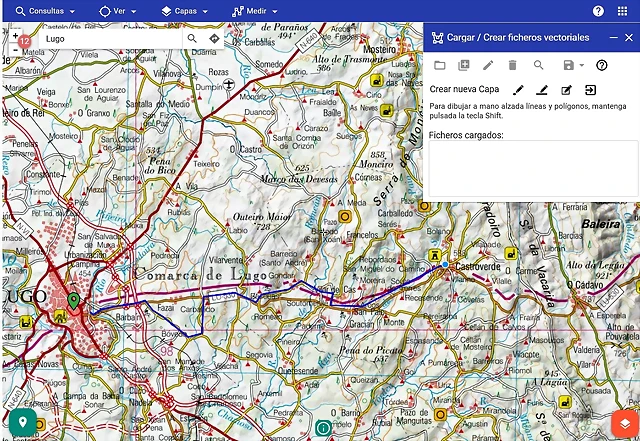Screen dimensions: 640x441
Task: Click the yellow POI icon near Vilabade
Action: click(x=510, y=254)
